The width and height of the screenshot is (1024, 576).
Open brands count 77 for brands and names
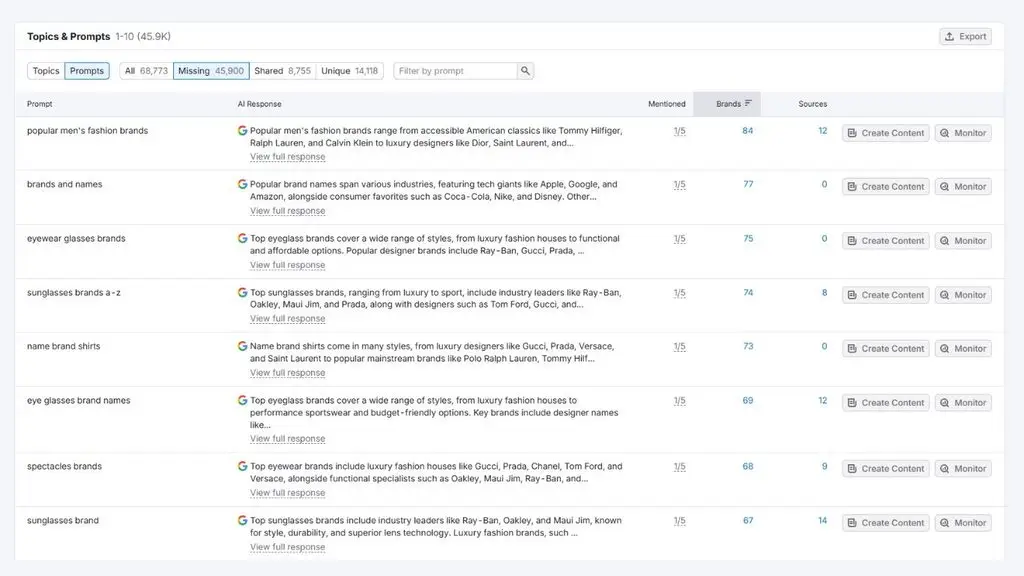[748, 184]
